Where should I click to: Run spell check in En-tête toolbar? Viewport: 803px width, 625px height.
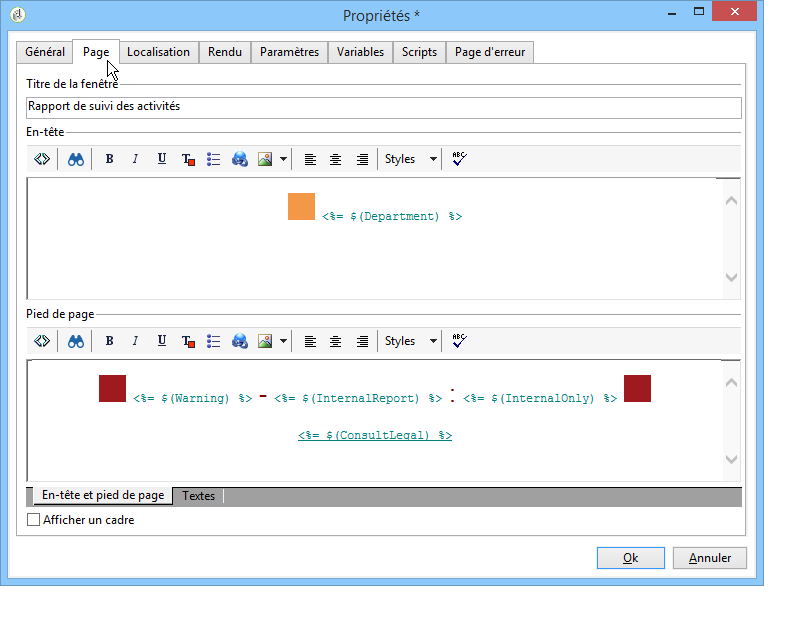(459, 159)
